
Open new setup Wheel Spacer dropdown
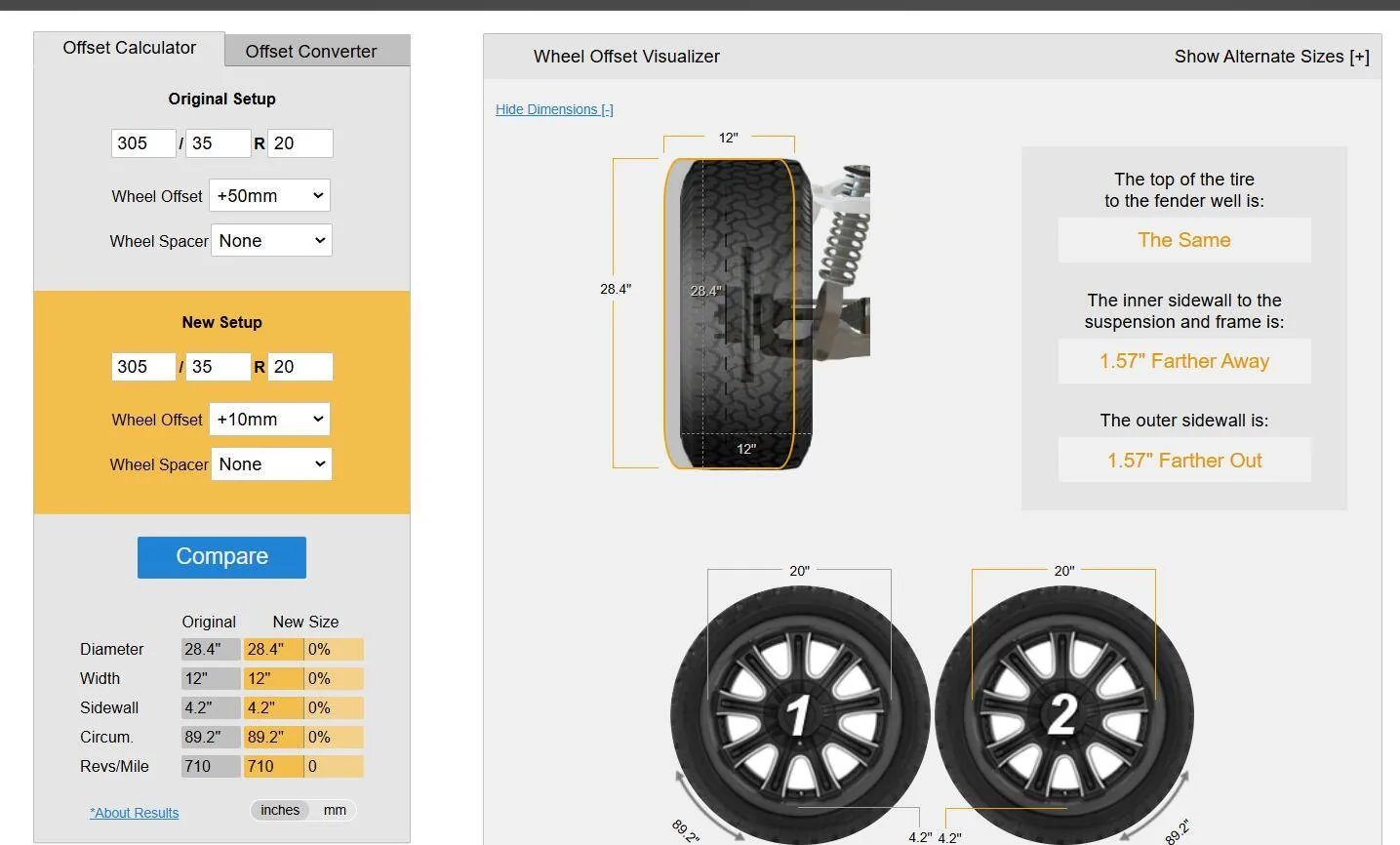tap(271, 463)
